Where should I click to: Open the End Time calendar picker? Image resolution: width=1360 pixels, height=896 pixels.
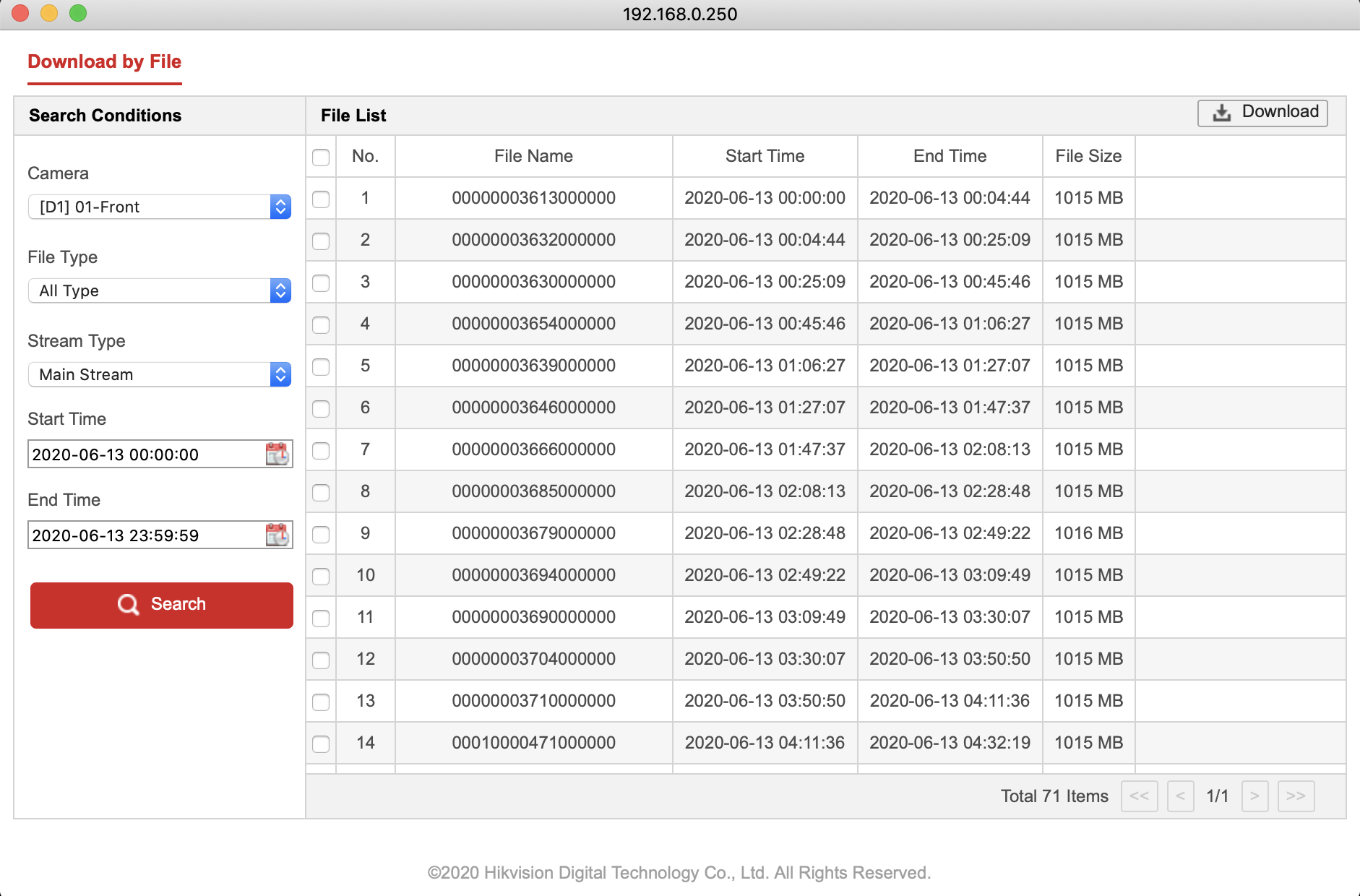click(x=278, y=535)
